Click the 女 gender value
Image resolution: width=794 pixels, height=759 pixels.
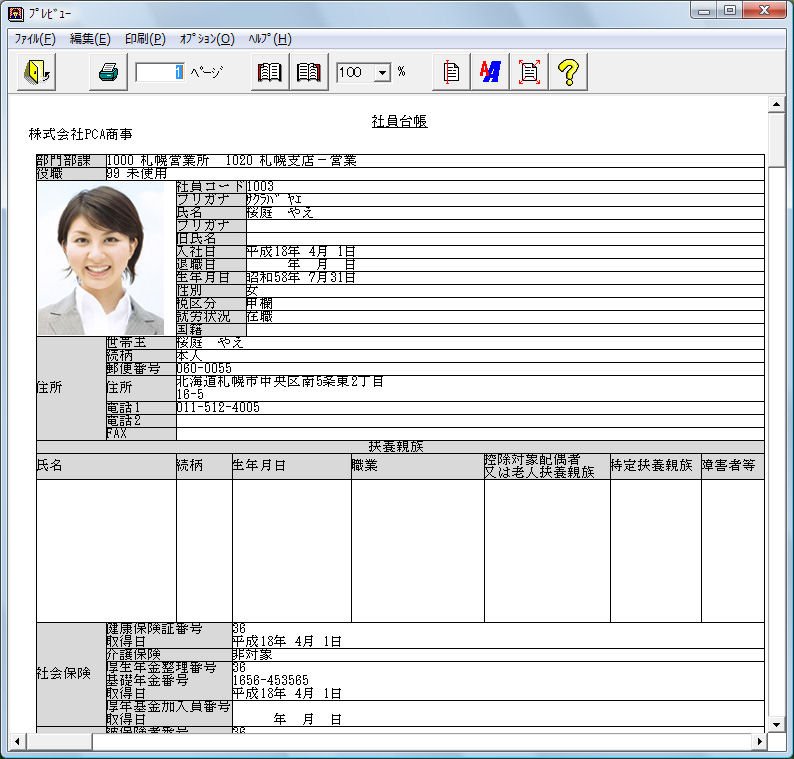[x=252, y=291]
